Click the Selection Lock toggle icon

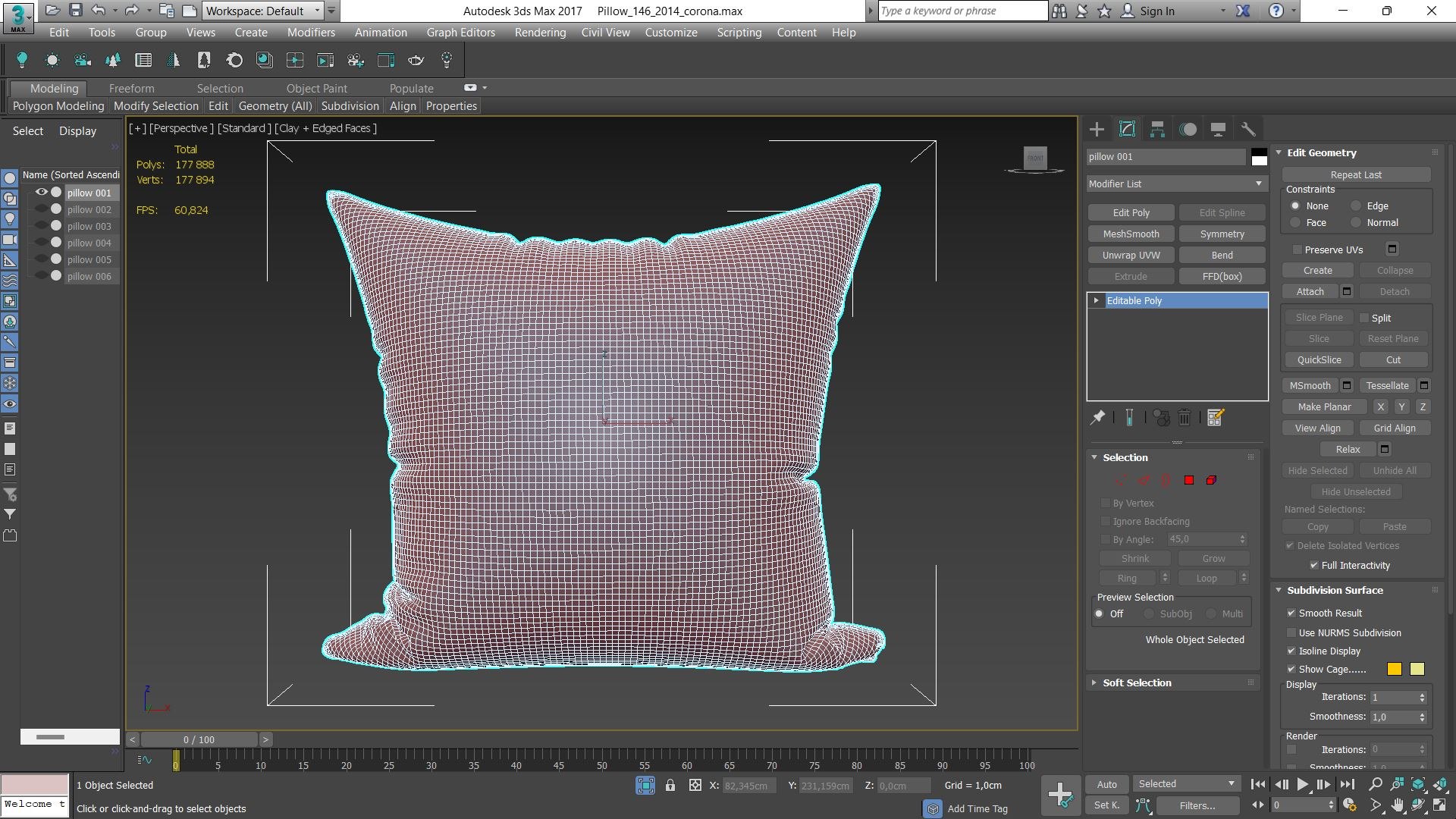tap(670, 785)
